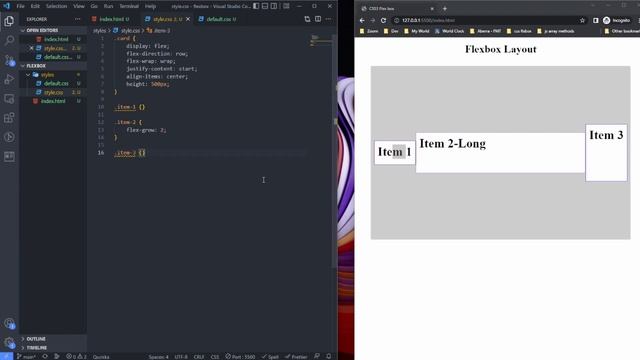Change end of line sequence via CRLF
The width and height of the screenshot is (640, 360).
coord(199,356)
